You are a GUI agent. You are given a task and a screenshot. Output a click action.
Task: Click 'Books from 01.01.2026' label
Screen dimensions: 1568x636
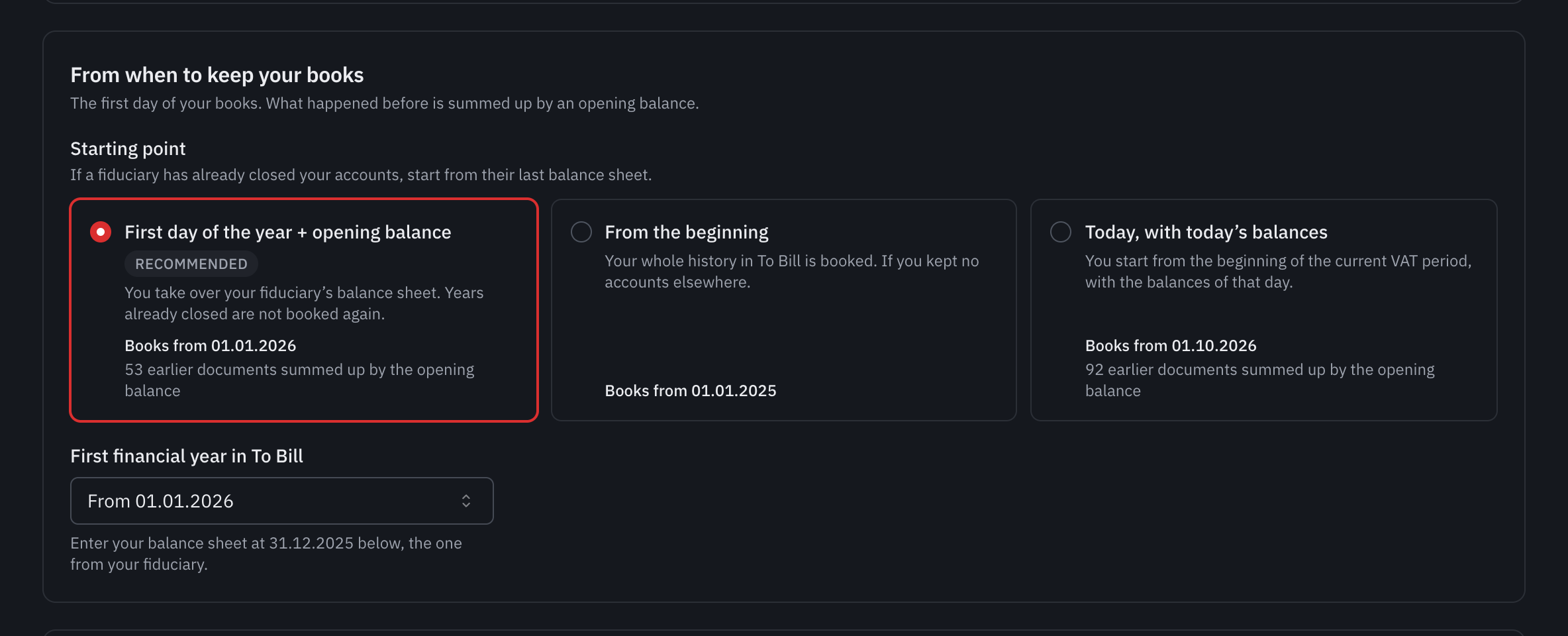click(x=211, y=346)
